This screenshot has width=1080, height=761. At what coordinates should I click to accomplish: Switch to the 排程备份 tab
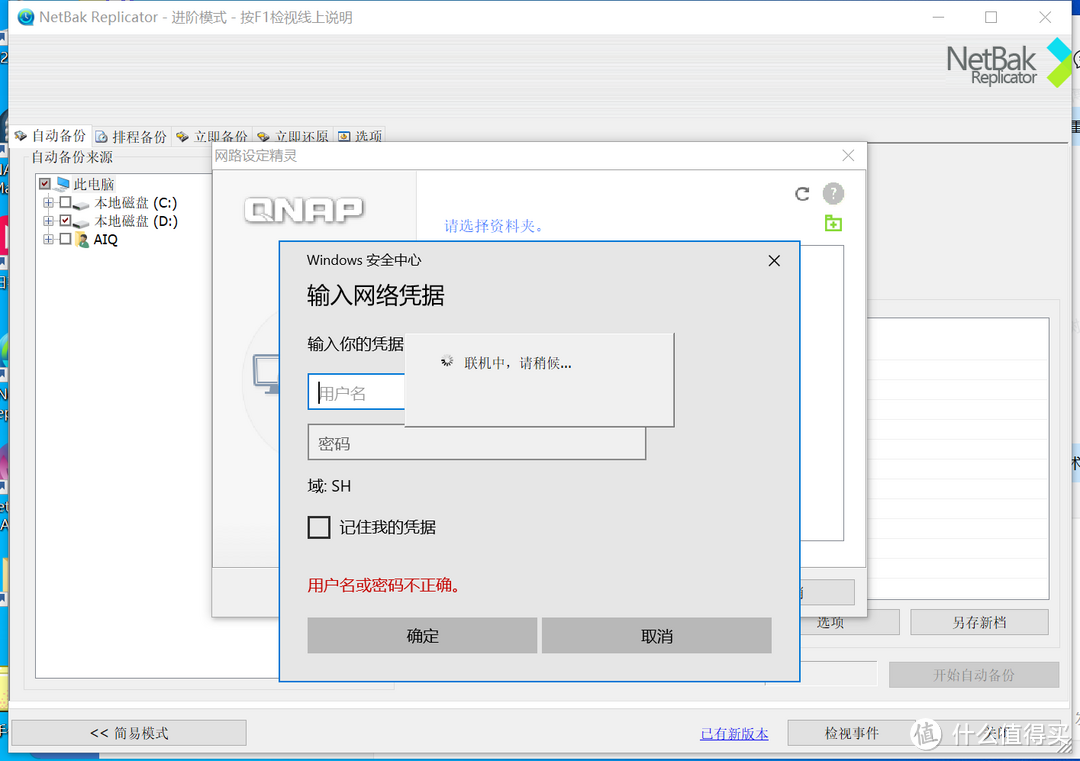tap(131, 134)
